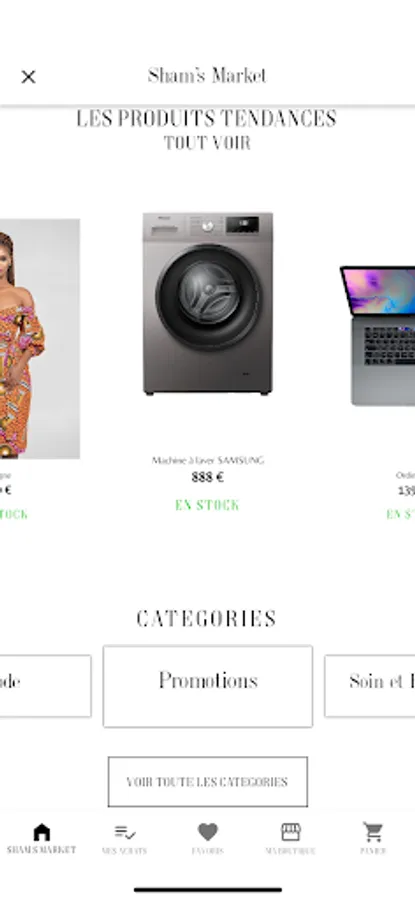Image resolution: width=415 pixels, height=900 pixels.
Task: Click VOIR TOUTE LES CATEGORIES button
Action: [208, 782]
